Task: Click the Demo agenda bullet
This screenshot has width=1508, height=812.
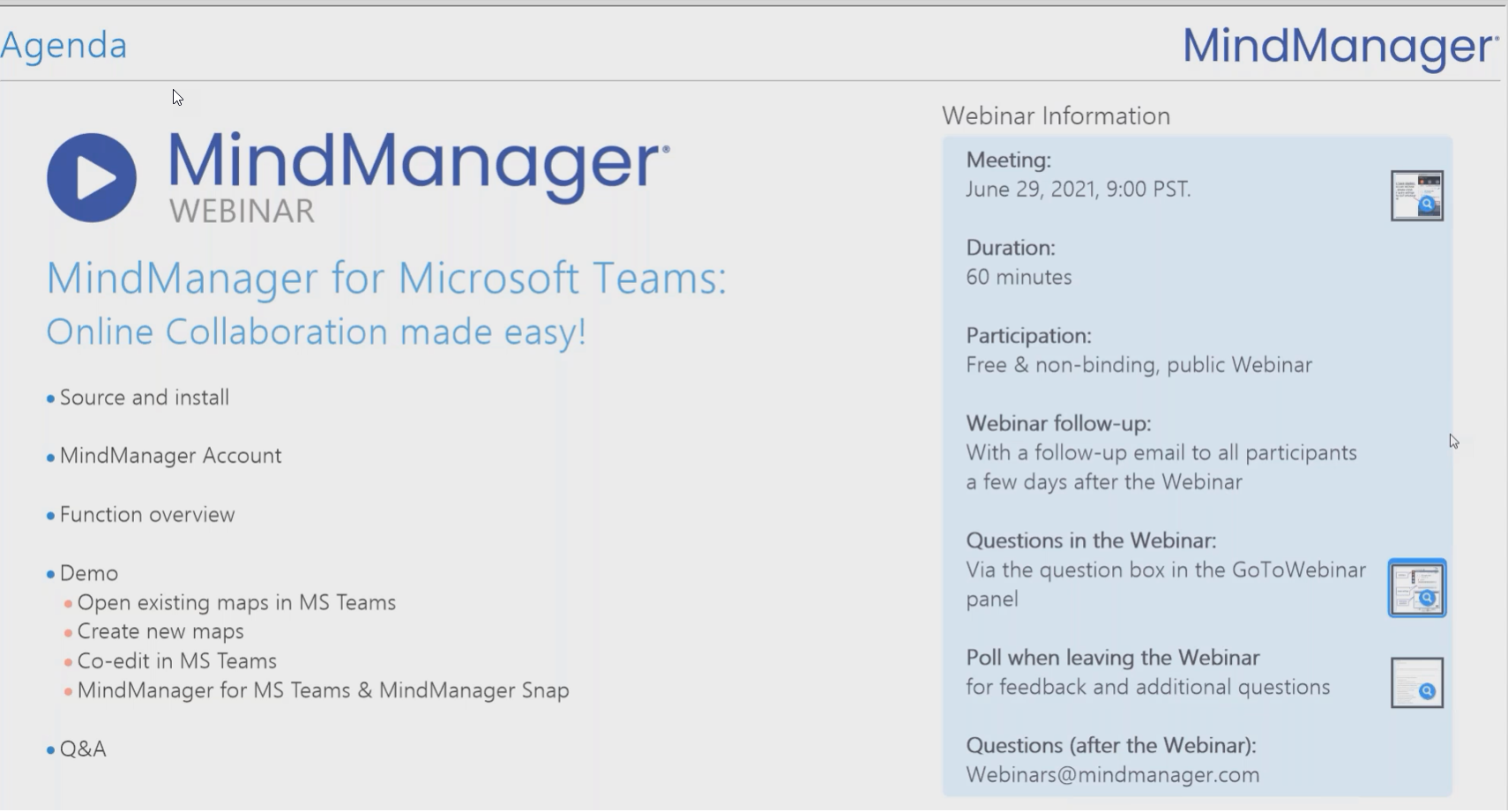Action: point(88,574)
